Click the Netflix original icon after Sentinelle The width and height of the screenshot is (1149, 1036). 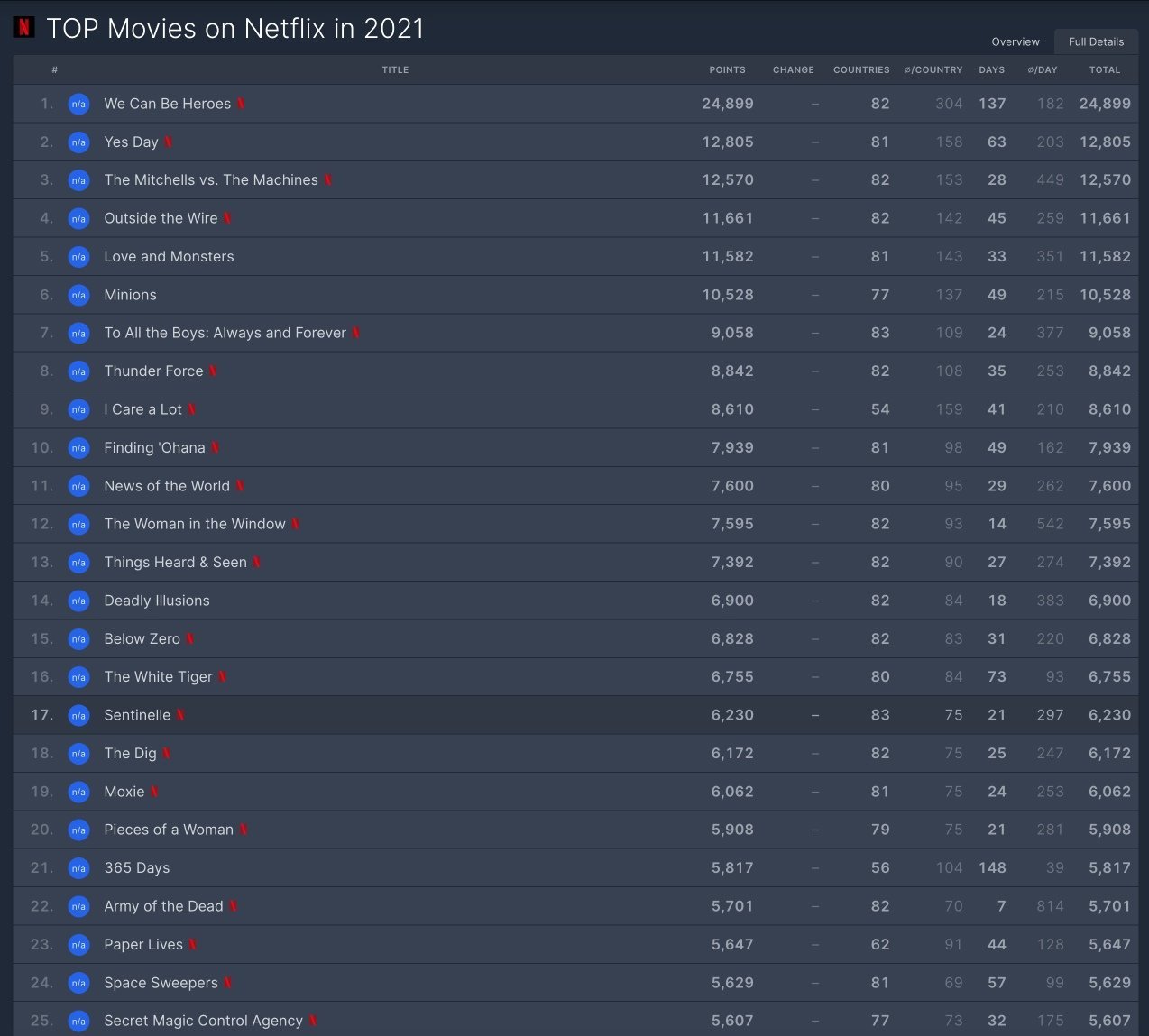(x=180, y=715)
